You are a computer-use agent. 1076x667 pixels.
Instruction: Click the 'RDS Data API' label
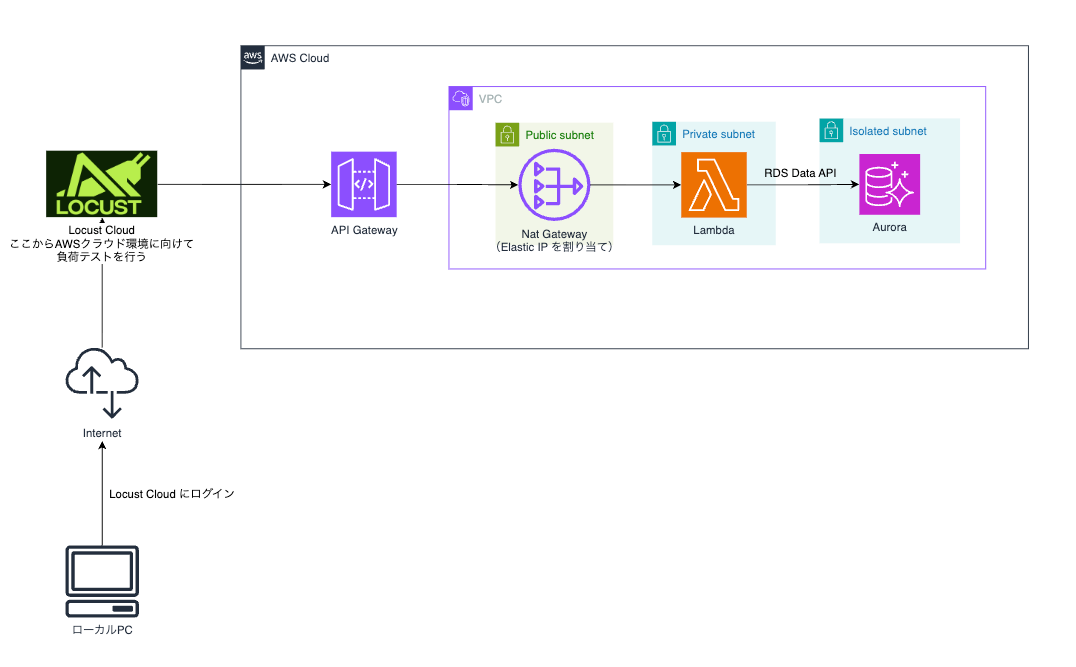tap(800, 173)
